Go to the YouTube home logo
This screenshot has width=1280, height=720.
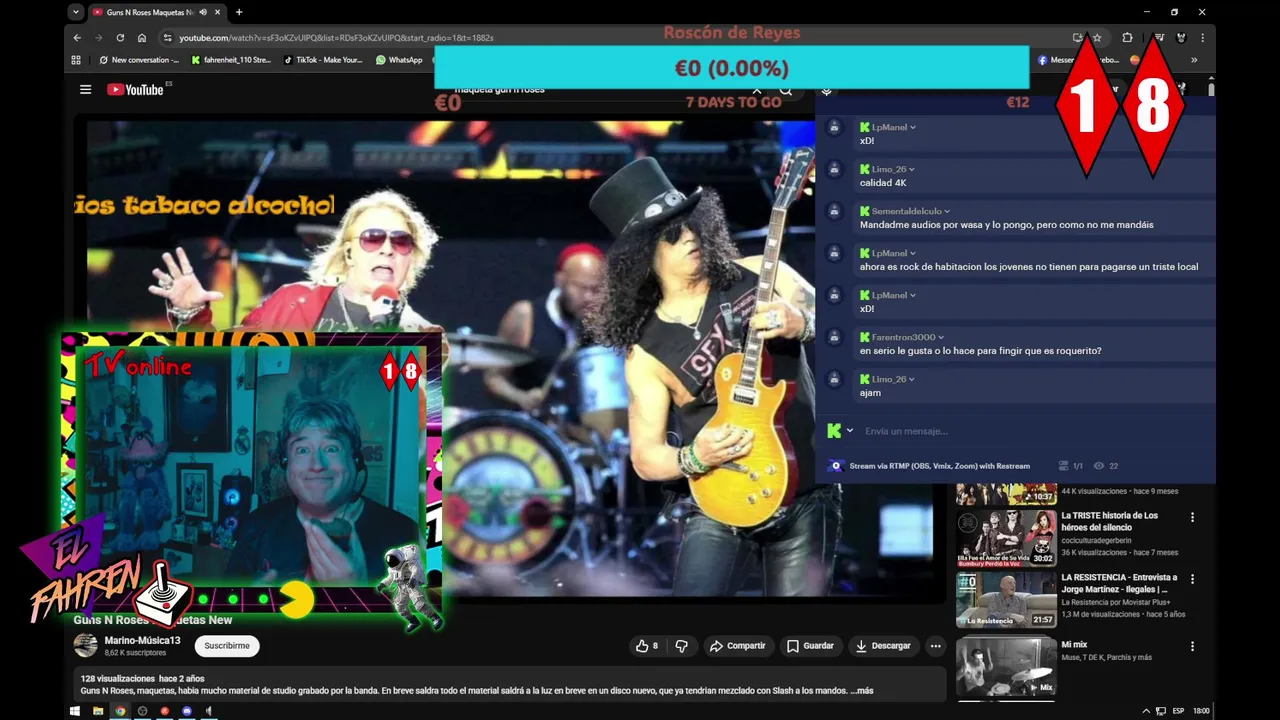coord(136,89)
